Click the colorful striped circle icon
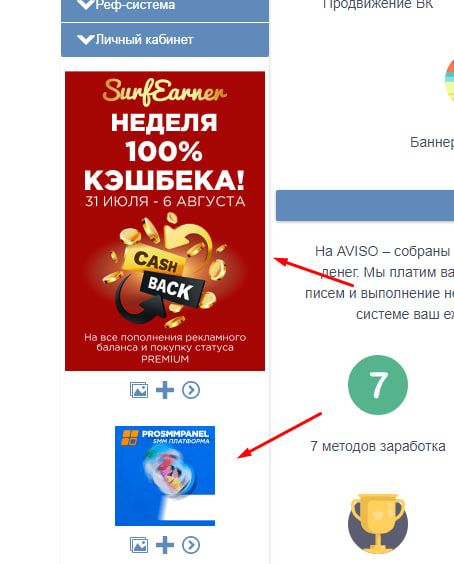 (x=449, y=80)
